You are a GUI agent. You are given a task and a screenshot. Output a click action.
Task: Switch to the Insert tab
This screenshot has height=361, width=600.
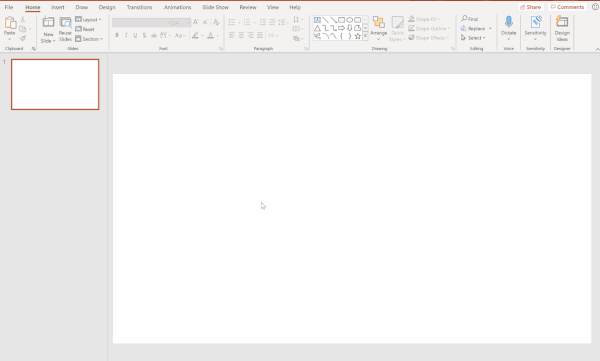point(58,7)
